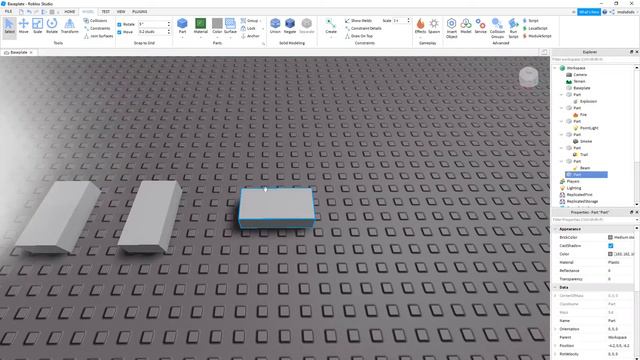Select the Lighting service in Explorer
640x360 pixels.
point(573,188)
